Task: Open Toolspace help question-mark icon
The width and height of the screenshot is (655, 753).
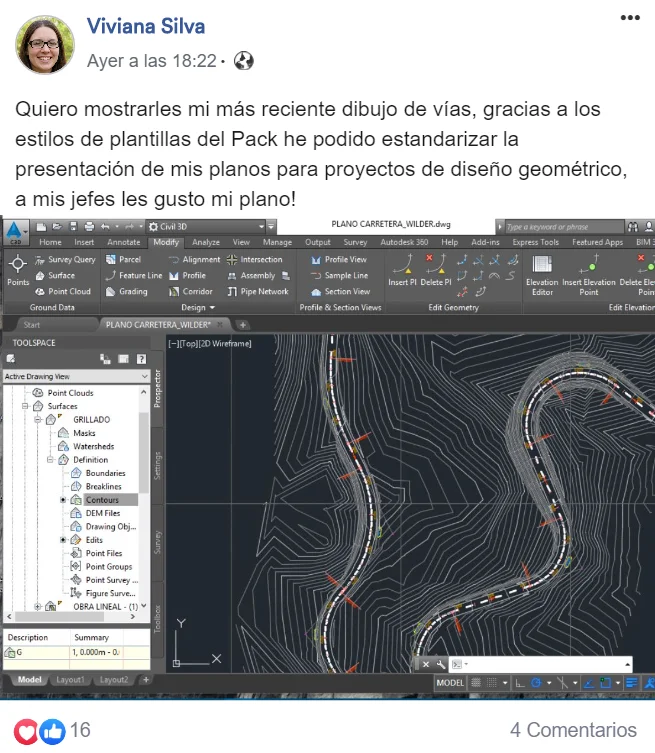Action: pyautogui.click(x=141, y=359)
